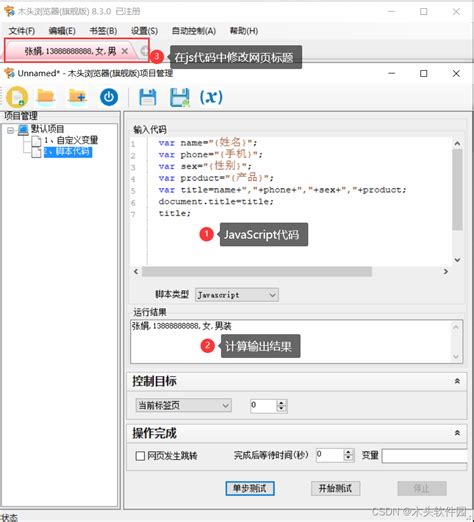Screen dimensions: 474x522
Task: Click the open folder toolbar icon
Action: click(46, 97)
